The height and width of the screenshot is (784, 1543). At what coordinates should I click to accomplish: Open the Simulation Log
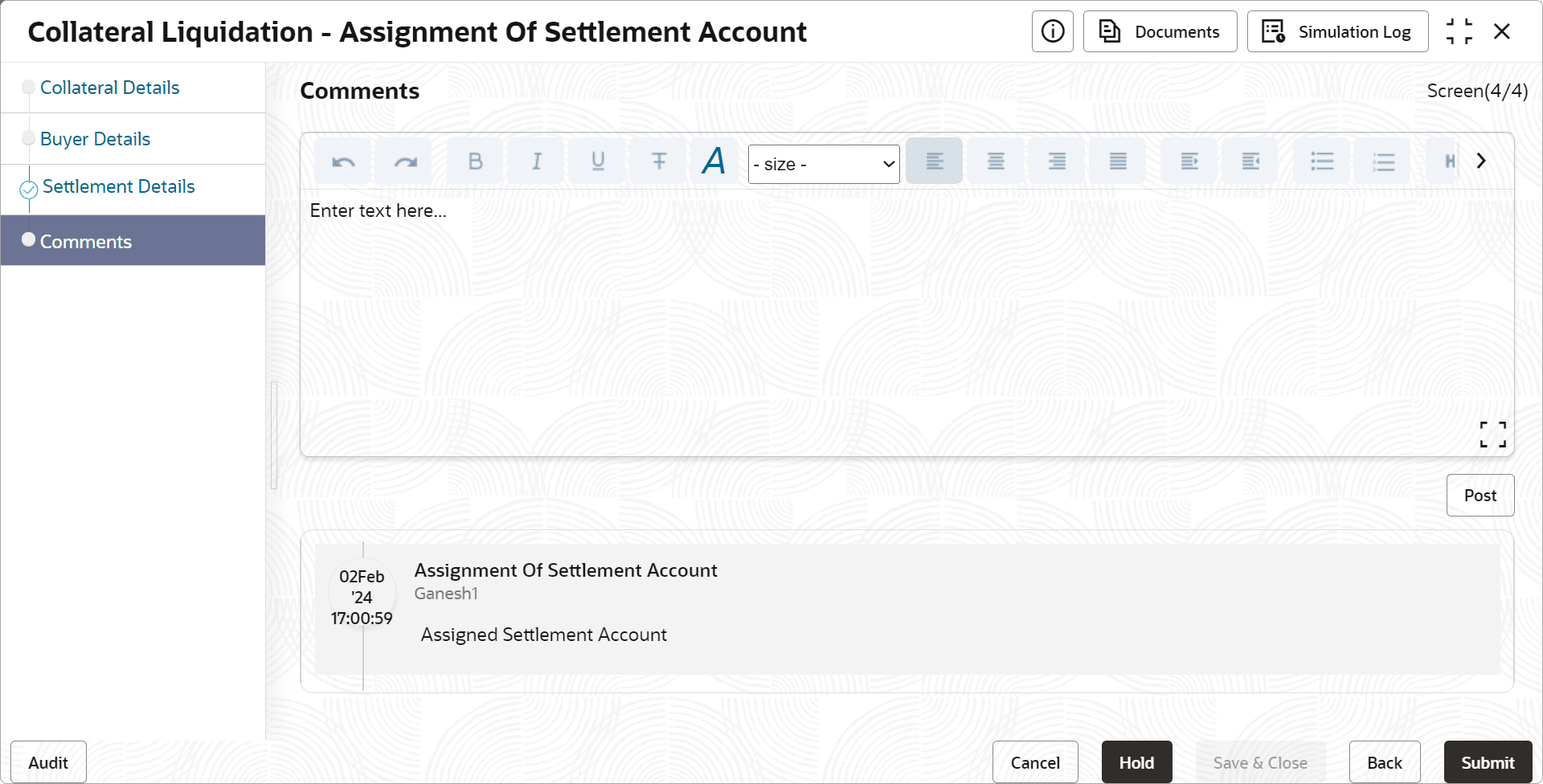coord(1337,31)
